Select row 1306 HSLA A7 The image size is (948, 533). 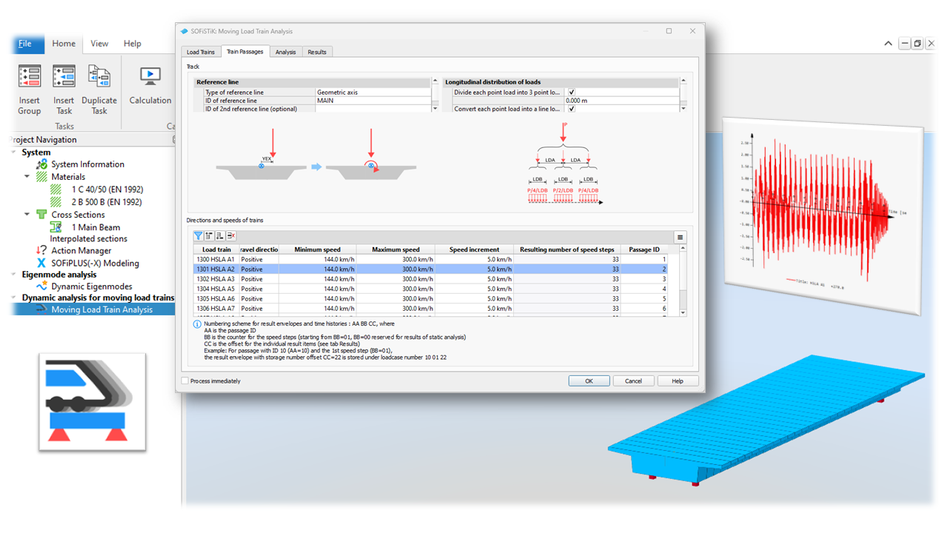pyautogui.click(x=430, y=308)
